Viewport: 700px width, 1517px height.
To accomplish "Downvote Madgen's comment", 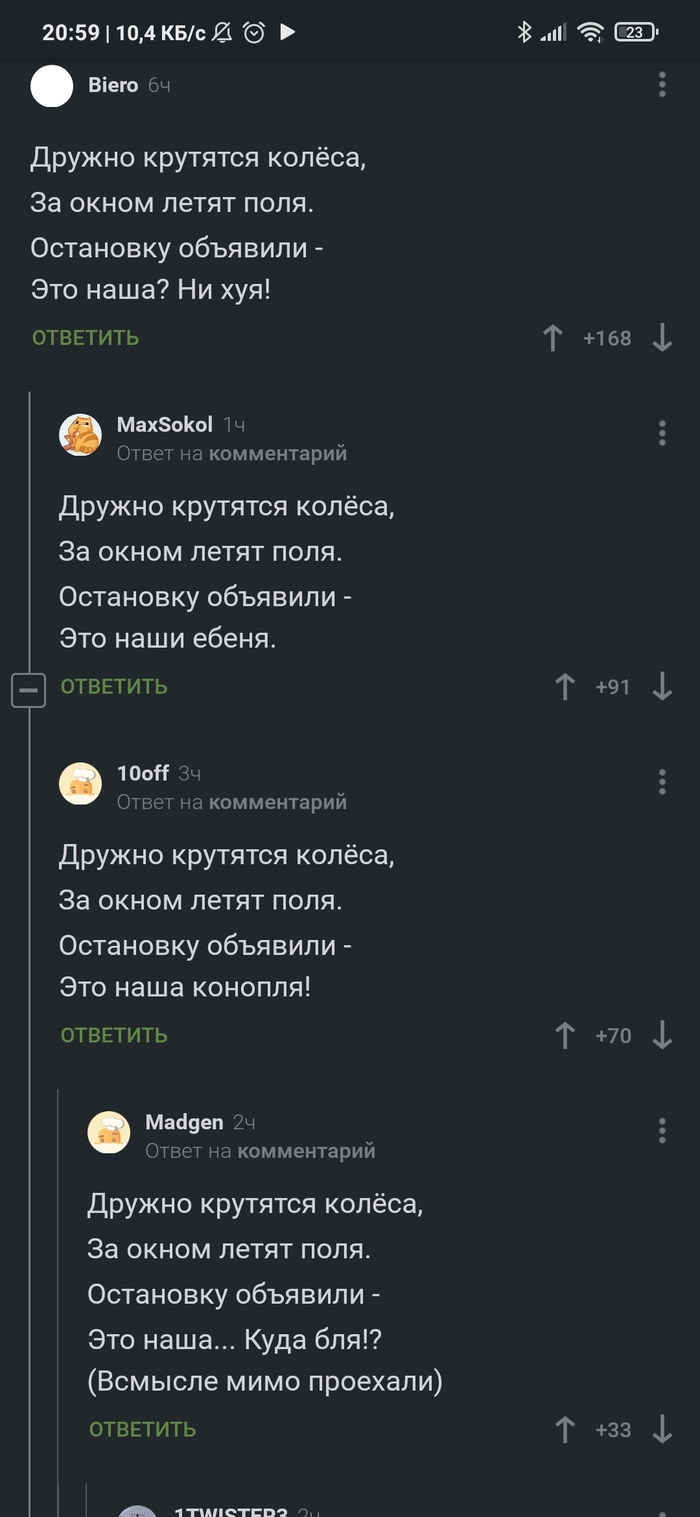I will pyautogui.click(x=662, y=1430).
